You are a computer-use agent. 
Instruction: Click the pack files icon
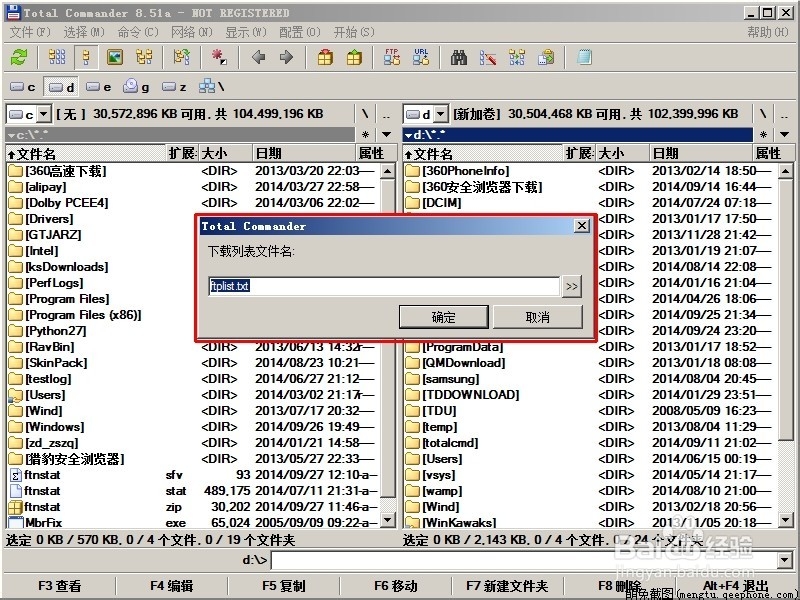pos(325,57)
